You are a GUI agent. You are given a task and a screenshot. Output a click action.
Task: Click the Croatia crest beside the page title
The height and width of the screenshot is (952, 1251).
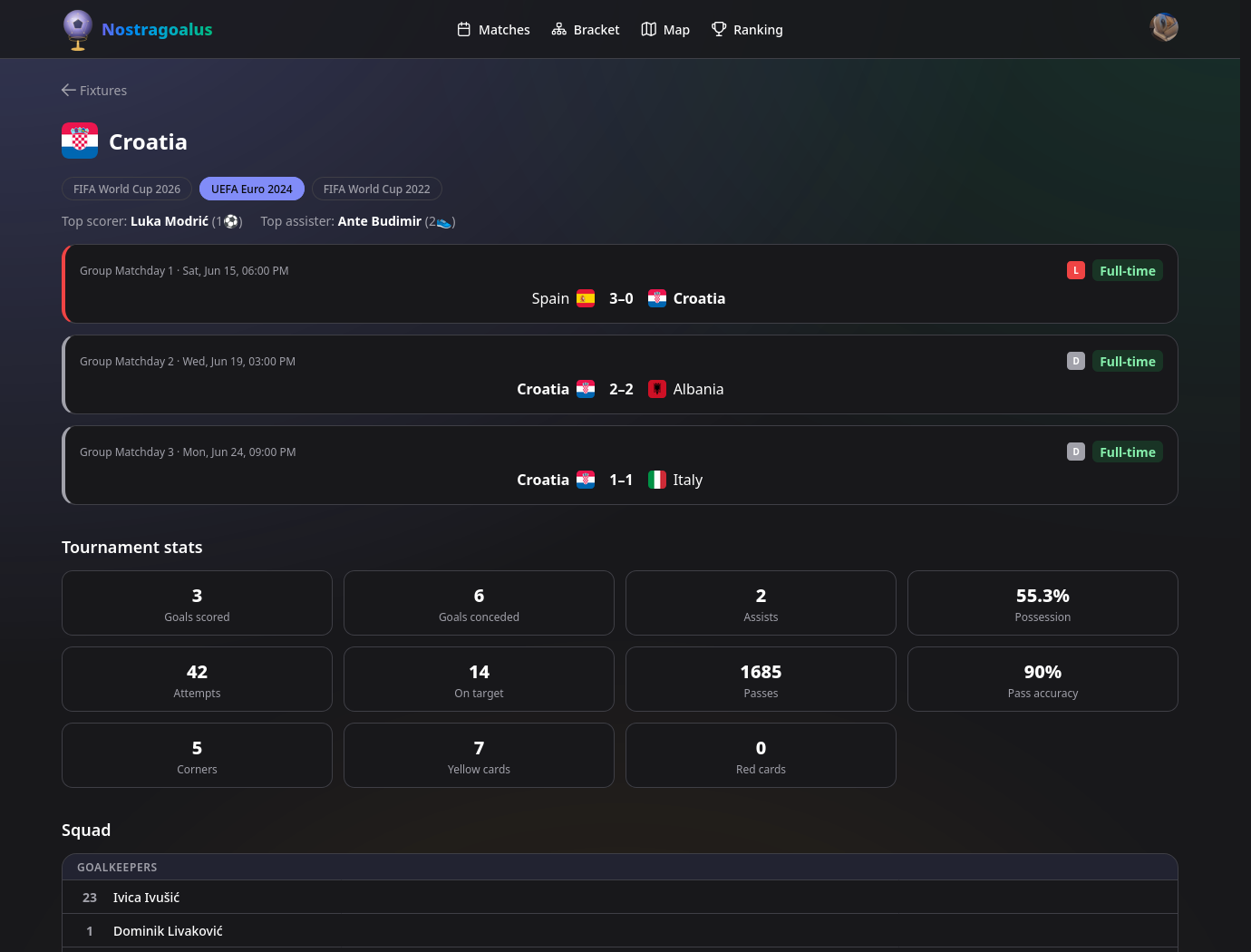click(80, 141)
